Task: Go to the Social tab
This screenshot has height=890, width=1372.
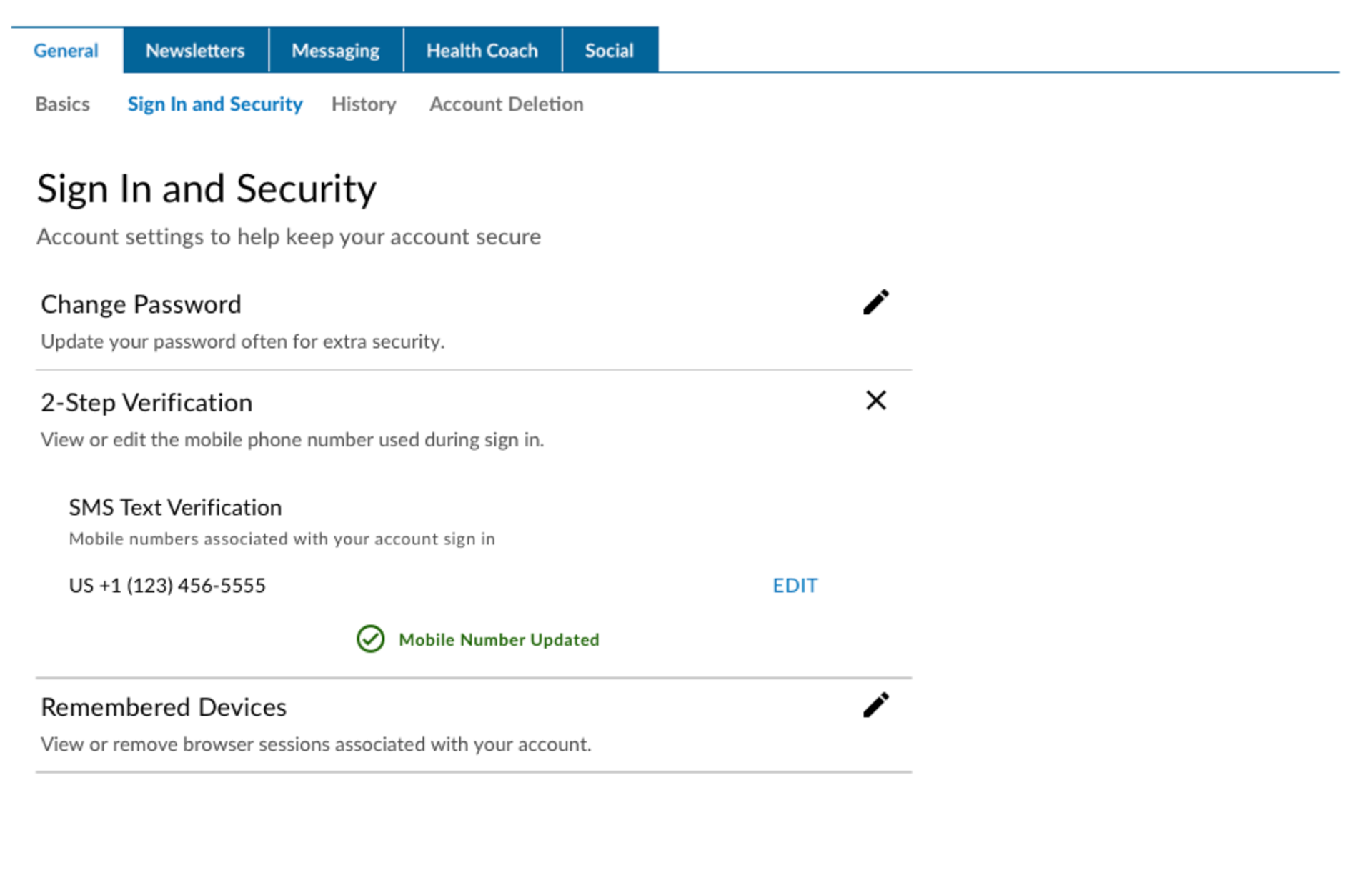Action: coord(609,51)
